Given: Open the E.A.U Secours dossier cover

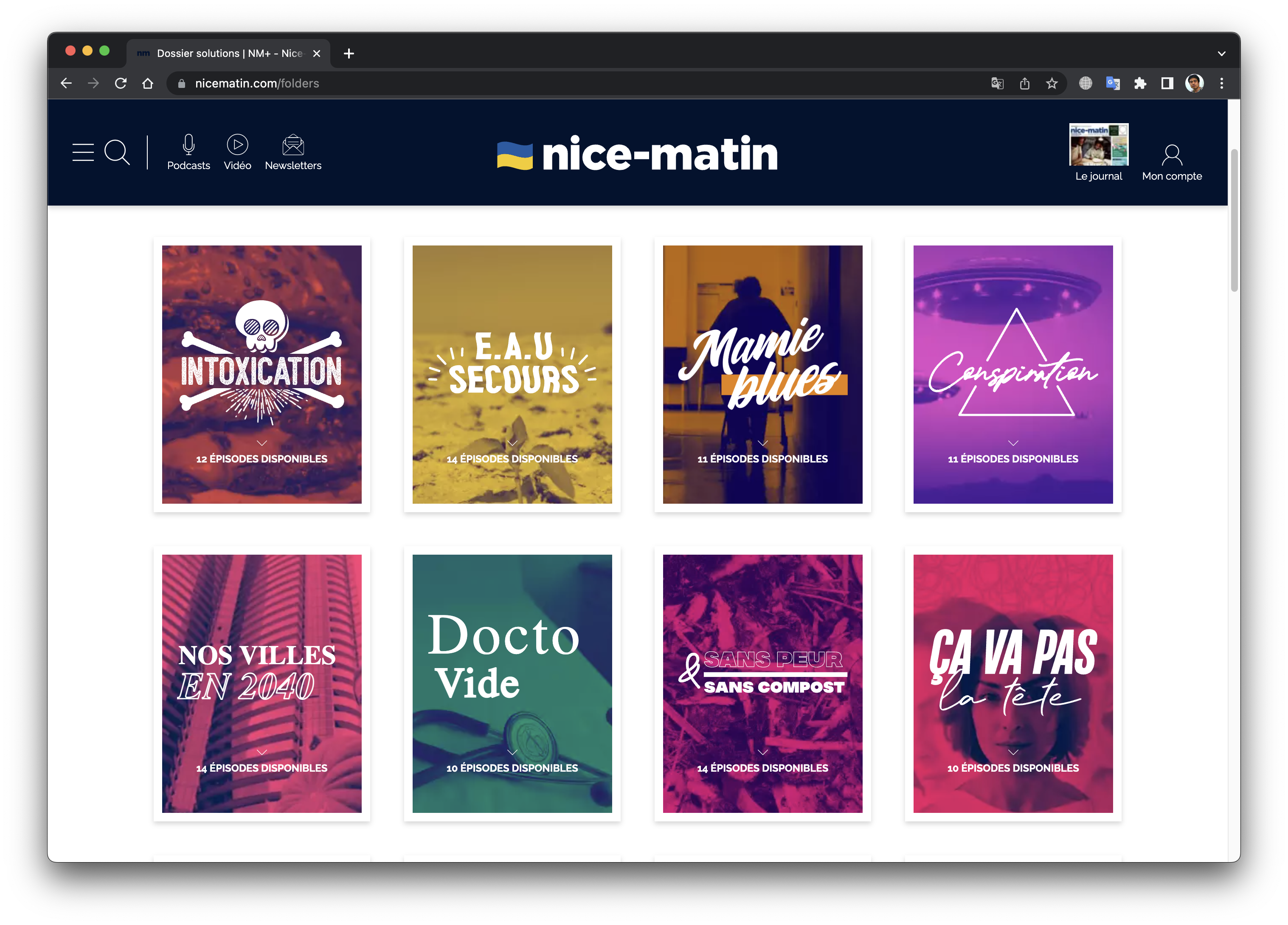Looking at the screenshot, I should (x=512, y=375).
